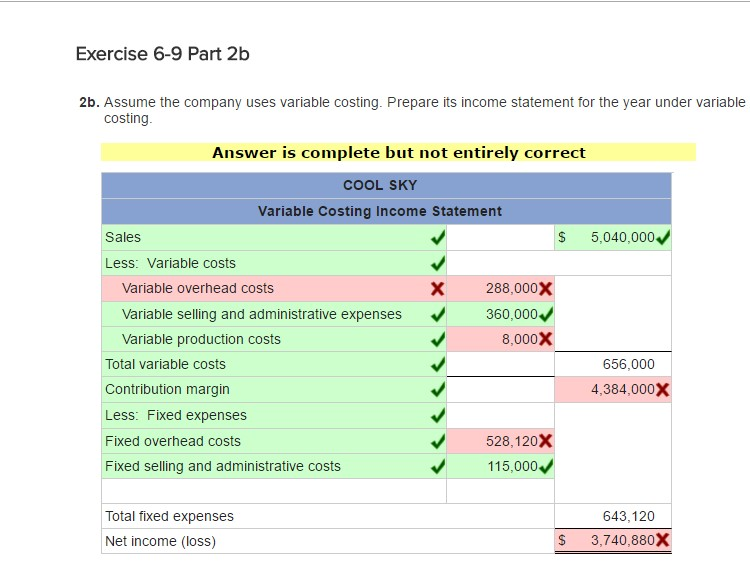Image resolution: width=750 pixels, height=565 pixels.
Task: Click the green checkmark beside Contribution margin label
Action: click(438, 389)
